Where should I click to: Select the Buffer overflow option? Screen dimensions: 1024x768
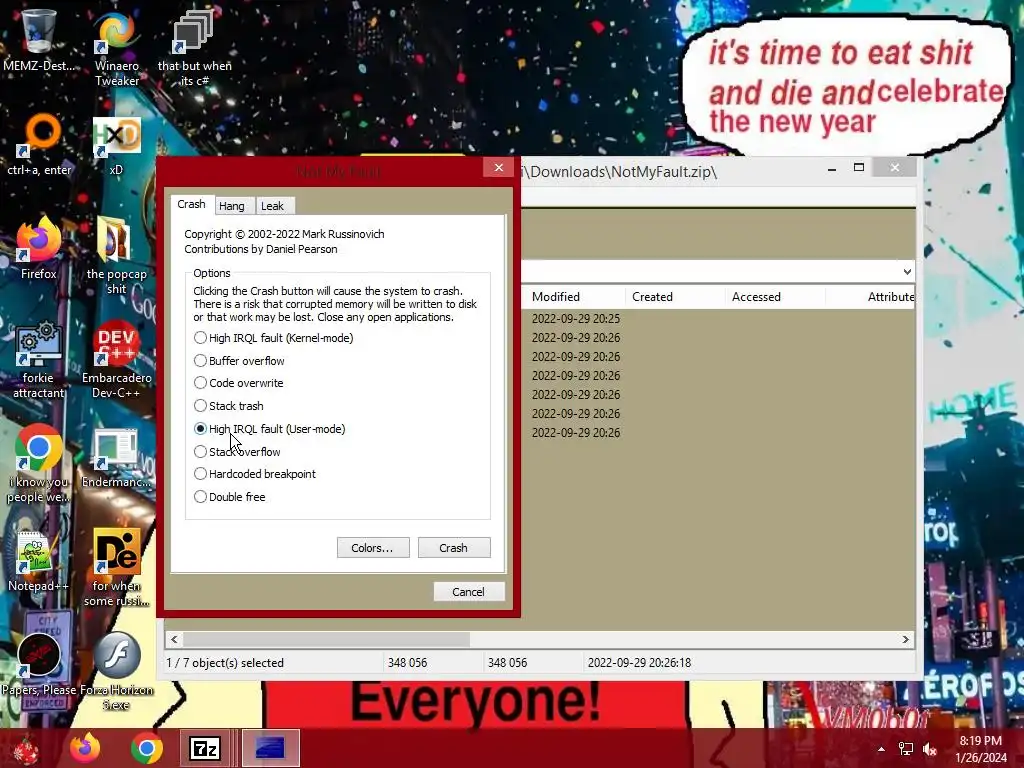point(240,360)
